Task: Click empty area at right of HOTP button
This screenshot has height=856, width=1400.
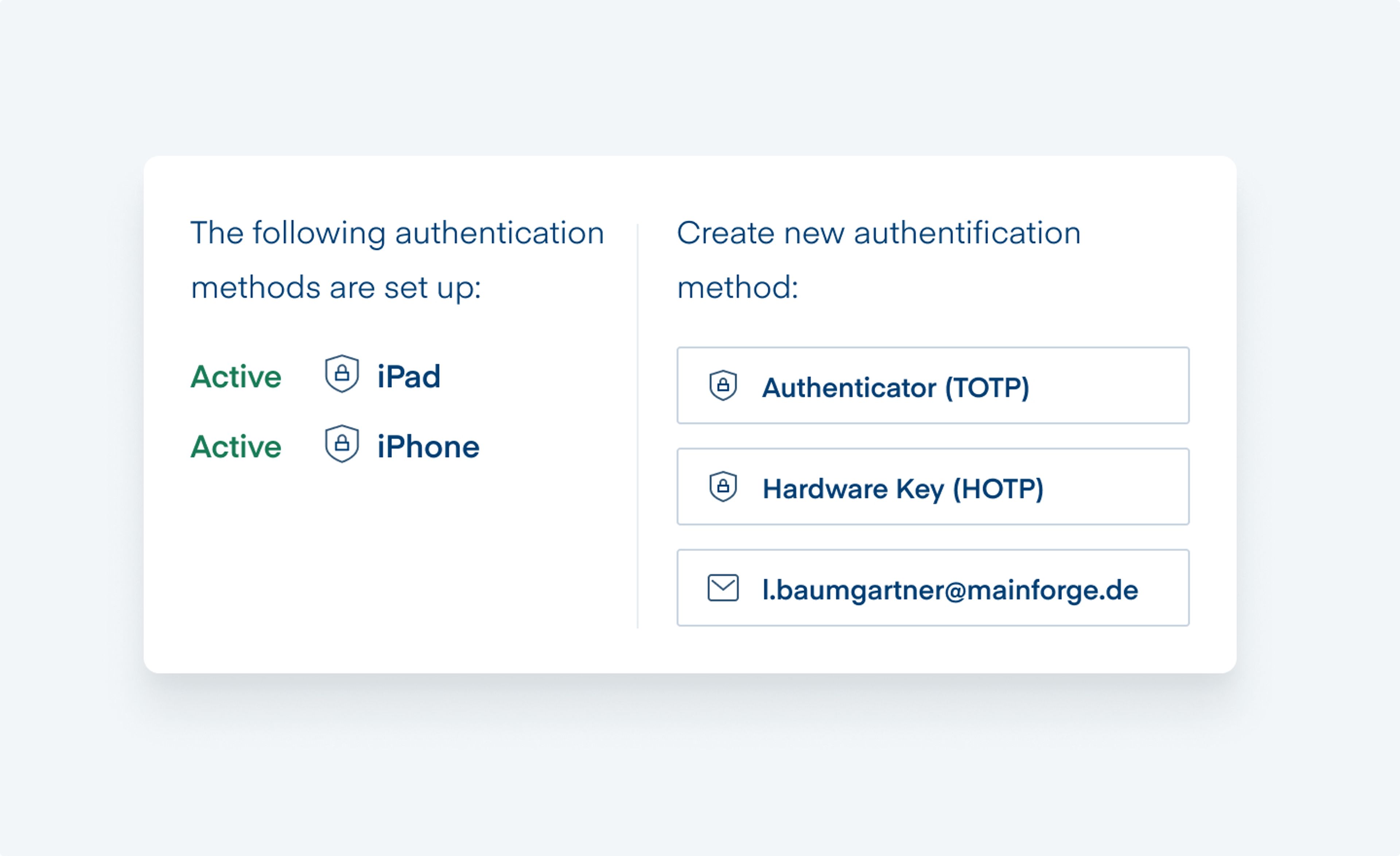Action: coord(1119,487)
